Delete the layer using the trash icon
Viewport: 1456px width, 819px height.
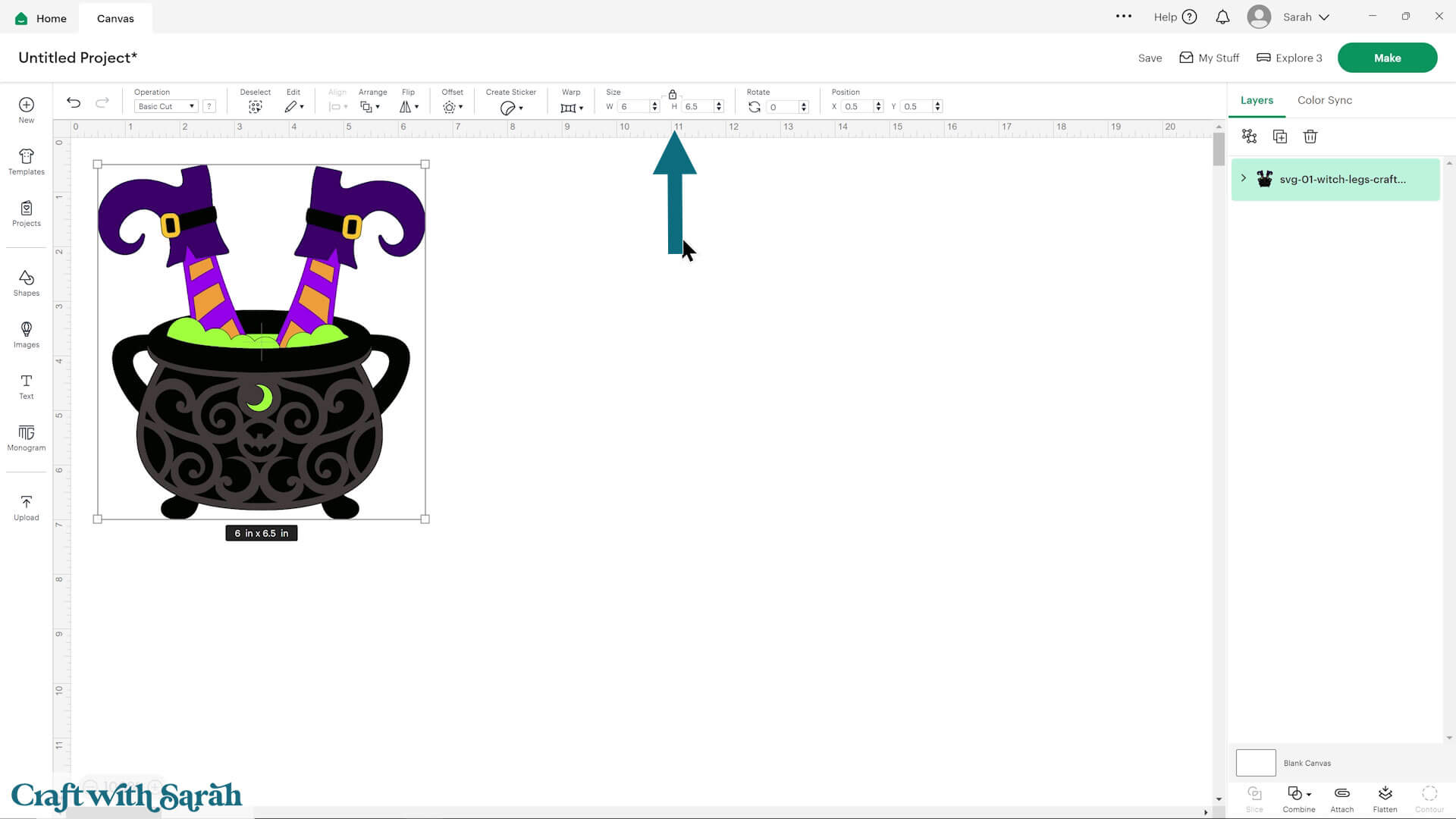[1310, 136]
